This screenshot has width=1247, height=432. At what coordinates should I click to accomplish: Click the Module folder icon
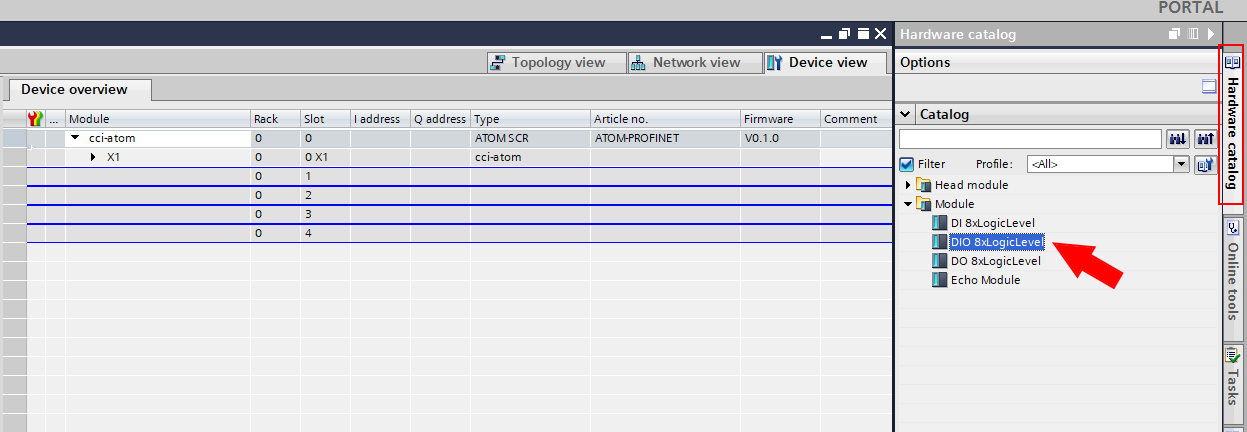point(924,204)
